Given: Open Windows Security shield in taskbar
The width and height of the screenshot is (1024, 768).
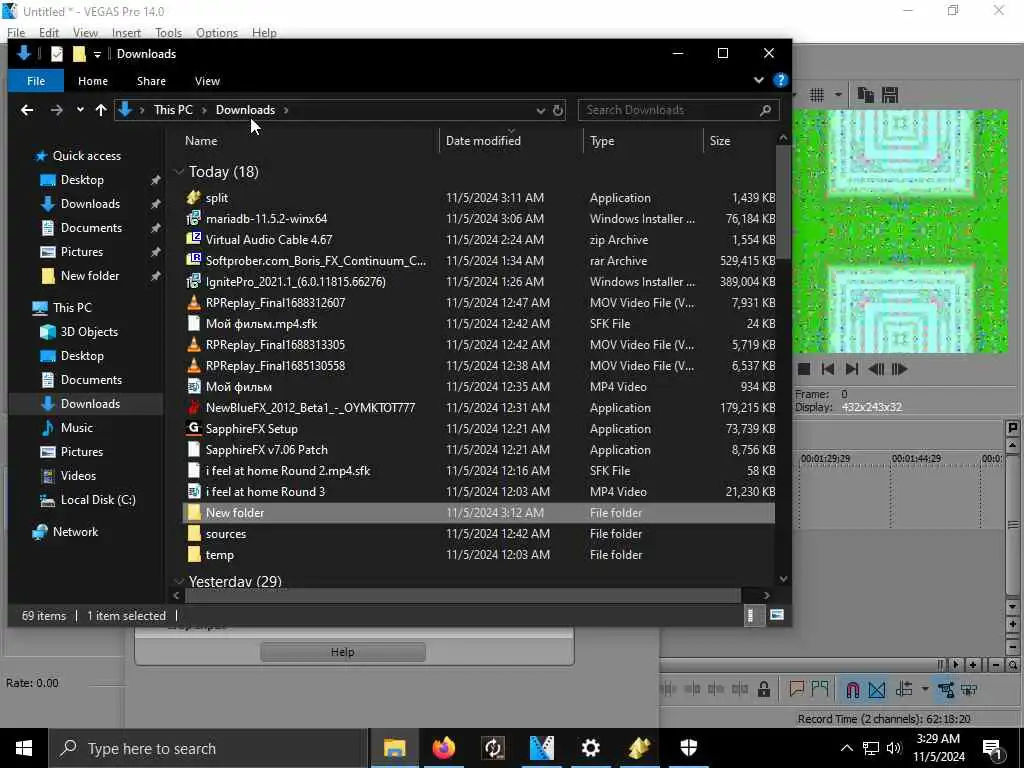Looking at the screenshot, I should pyautogui.click(x=688, y=748).
